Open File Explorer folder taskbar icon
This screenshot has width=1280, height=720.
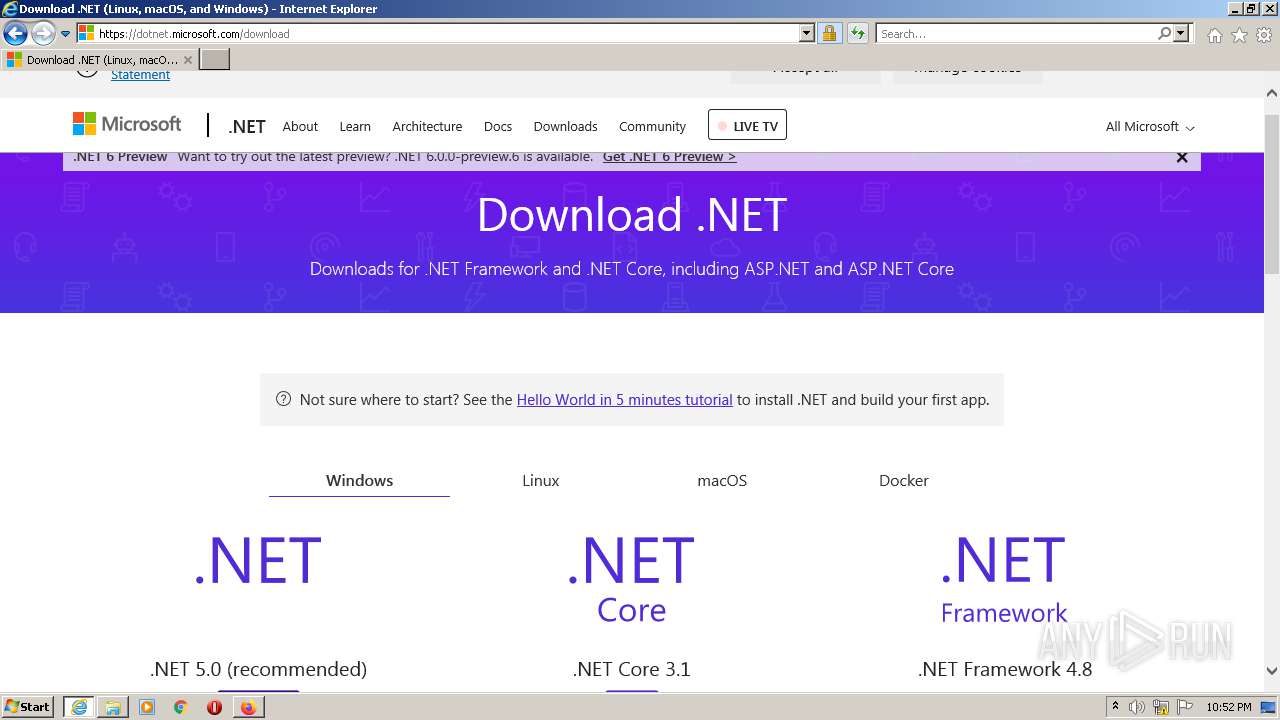coord(113,707)
